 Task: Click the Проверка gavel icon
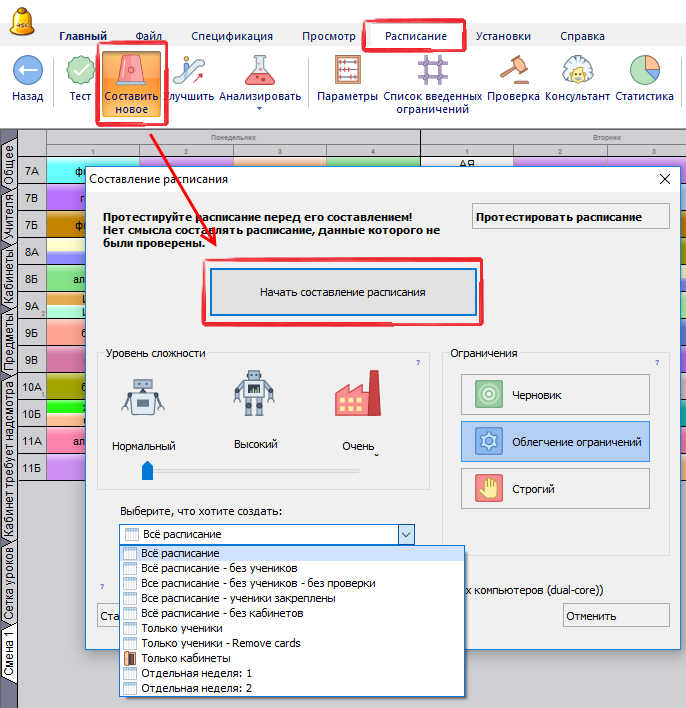coord(513,72)
